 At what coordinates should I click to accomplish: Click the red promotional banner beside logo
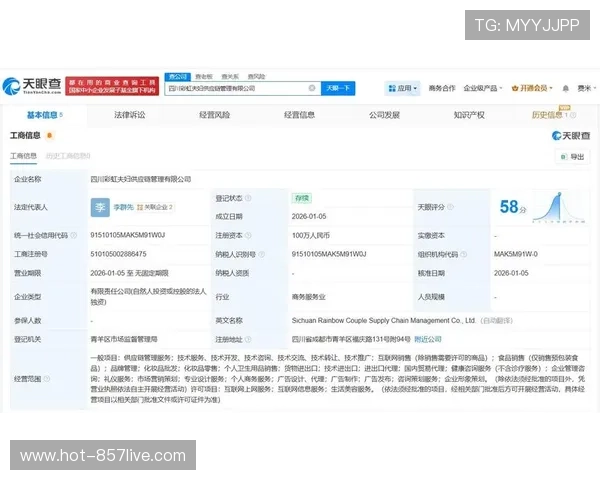(x=112, y=86)
